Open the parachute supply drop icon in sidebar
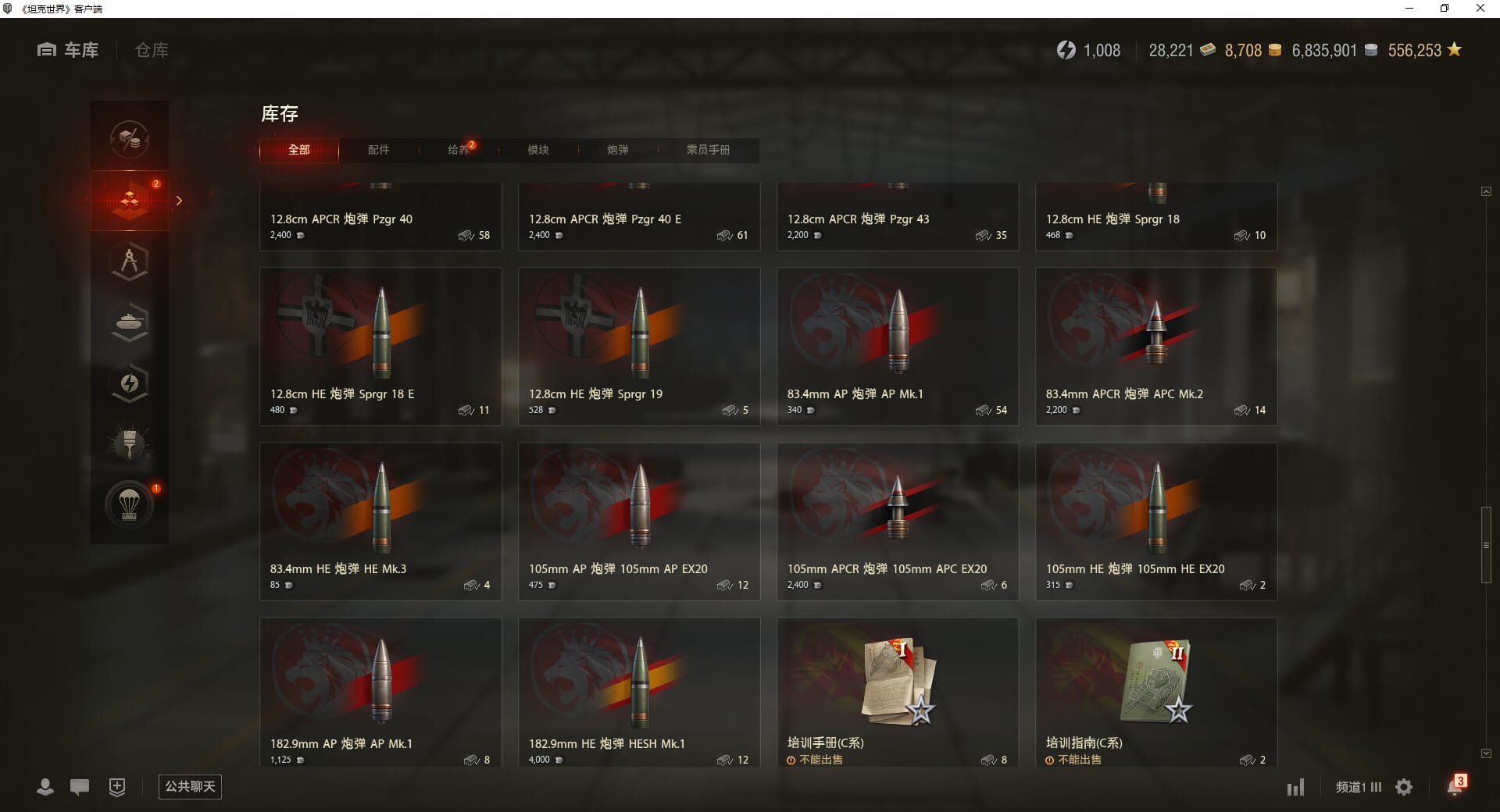The height and width of the screenshot is (812, 1500). point(130,505)
